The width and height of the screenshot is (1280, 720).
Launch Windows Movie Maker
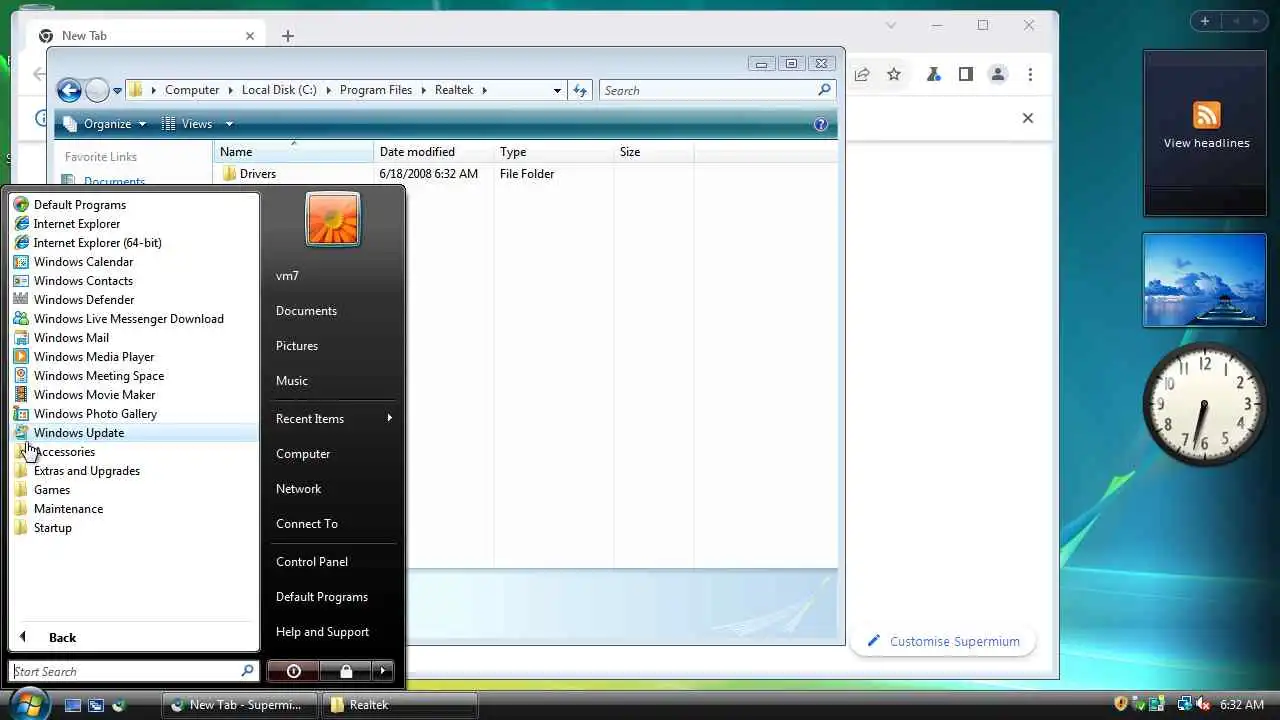tap(134, 395)
